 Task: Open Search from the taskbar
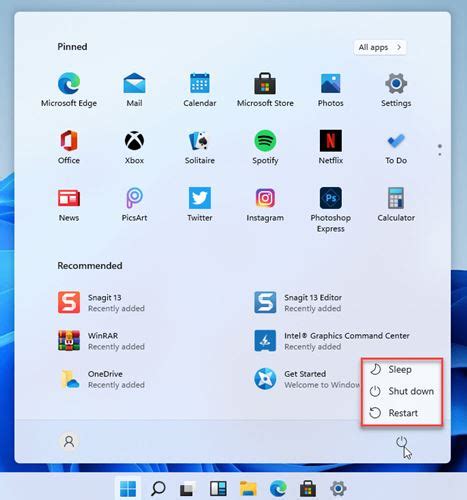coord(158,489)
